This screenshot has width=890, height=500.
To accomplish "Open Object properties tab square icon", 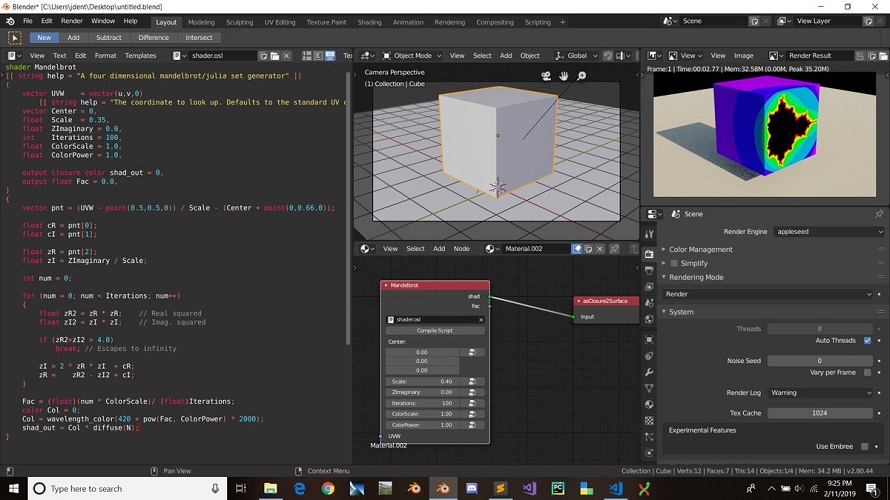I will [649, 339].
